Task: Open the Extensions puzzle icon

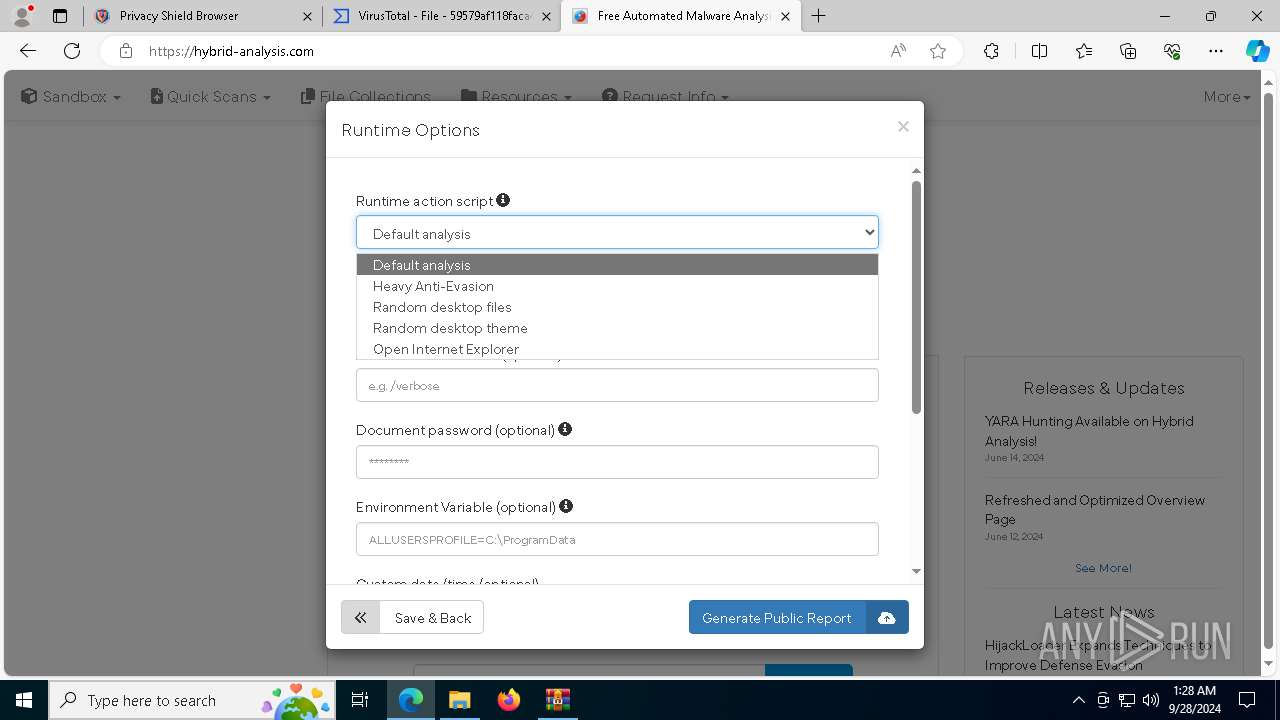Action: click(x=991, y=51)
